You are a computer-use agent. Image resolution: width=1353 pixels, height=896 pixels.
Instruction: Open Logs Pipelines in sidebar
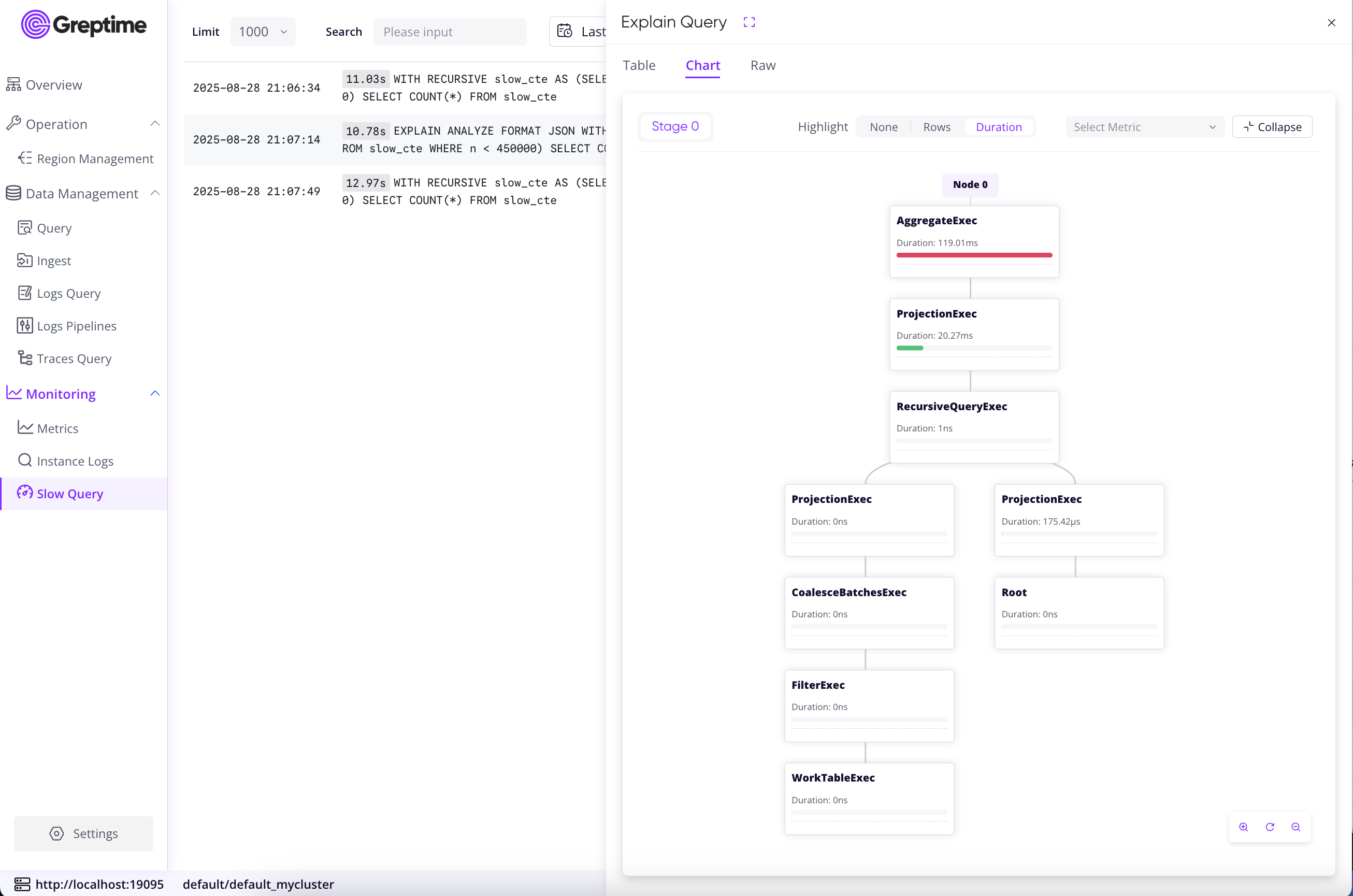coord(76,326)
